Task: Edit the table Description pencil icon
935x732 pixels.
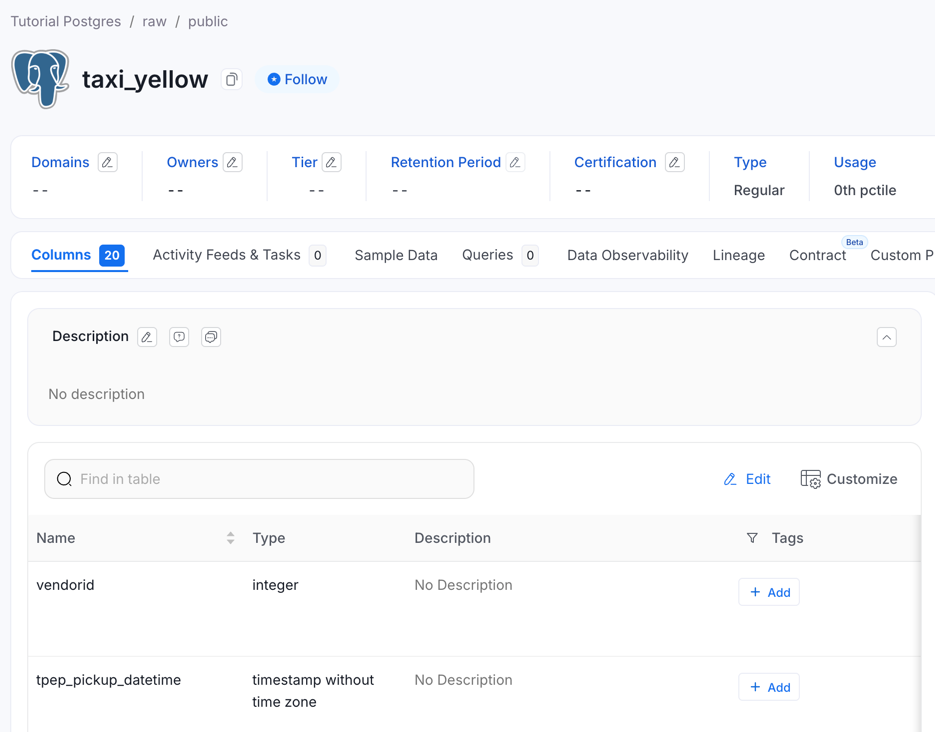Action: pos(147,337)
